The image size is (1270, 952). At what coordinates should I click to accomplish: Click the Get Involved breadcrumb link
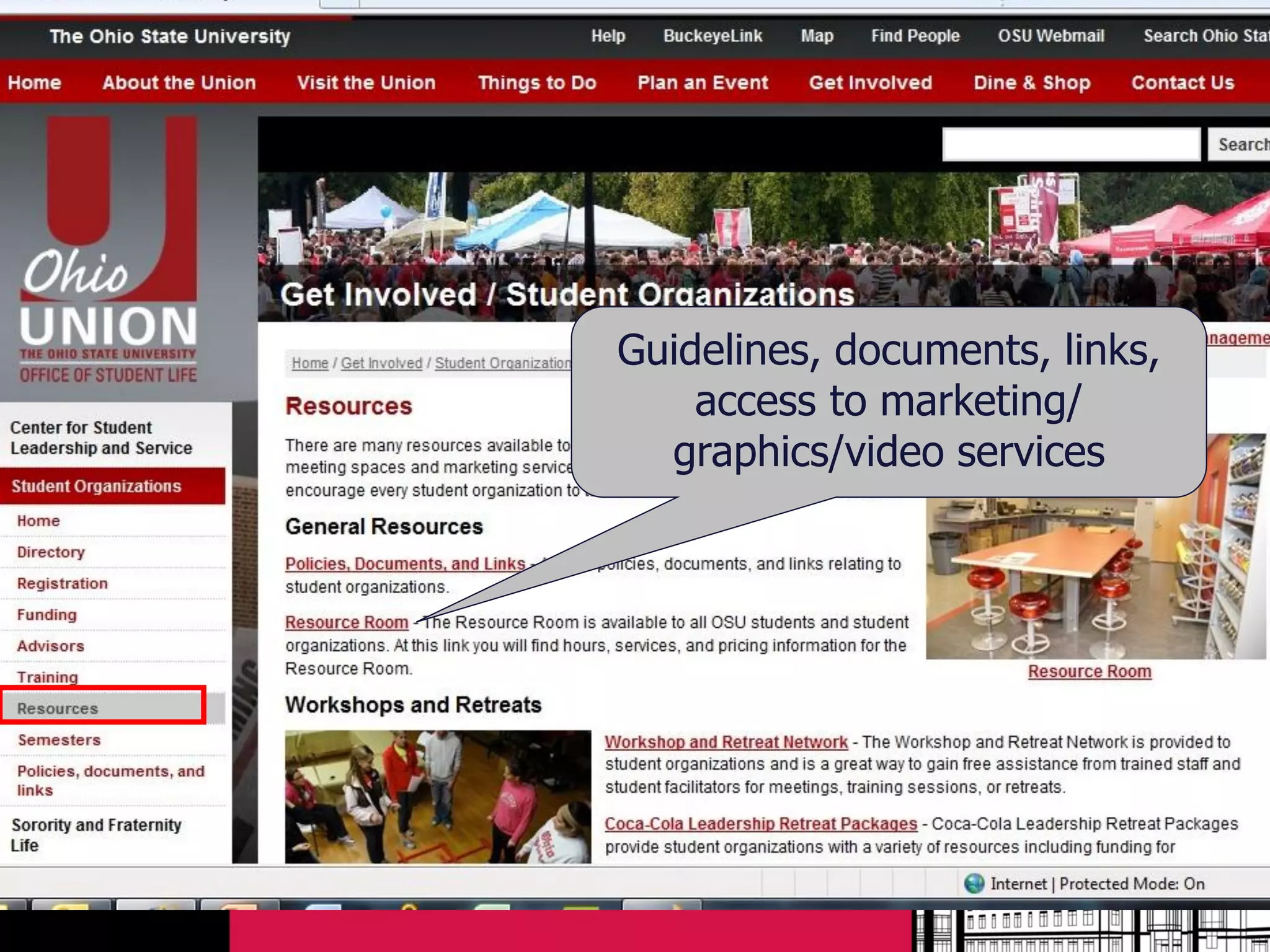[x=381, y=363]
